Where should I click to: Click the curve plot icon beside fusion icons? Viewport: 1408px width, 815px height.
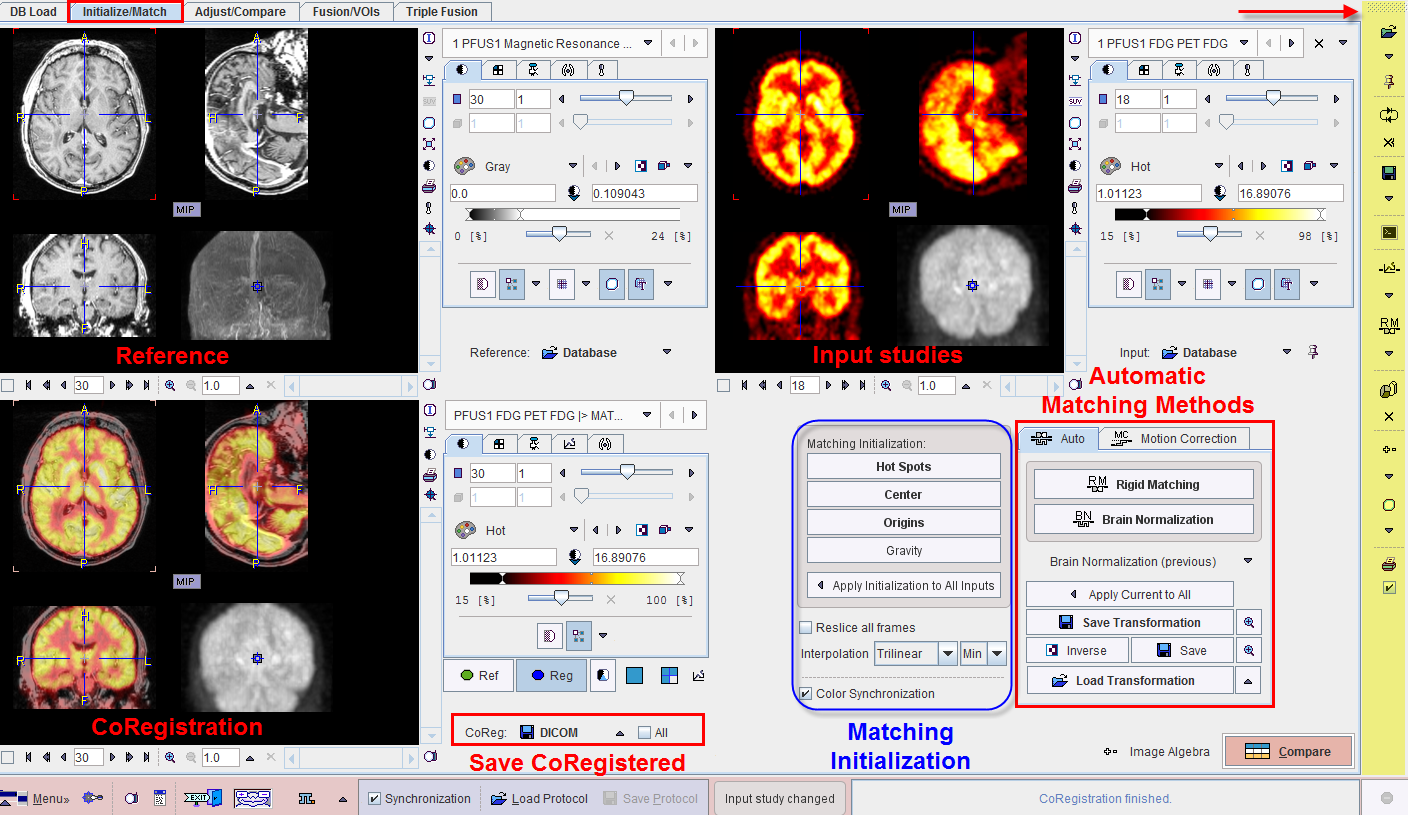(698, 676)
